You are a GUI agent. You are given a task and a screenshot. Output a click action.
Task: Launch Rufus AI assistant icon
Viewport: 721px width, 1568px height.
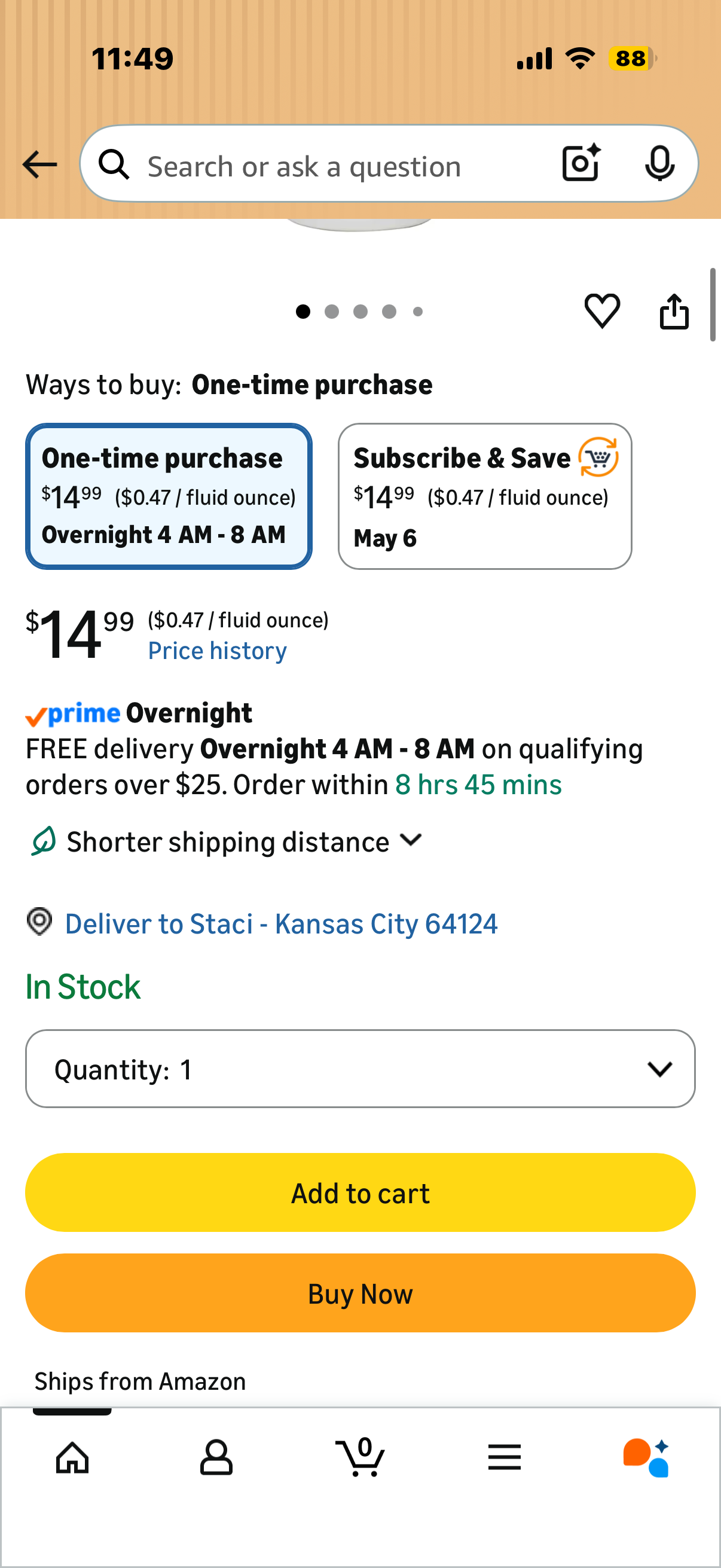coord(646,1458)
